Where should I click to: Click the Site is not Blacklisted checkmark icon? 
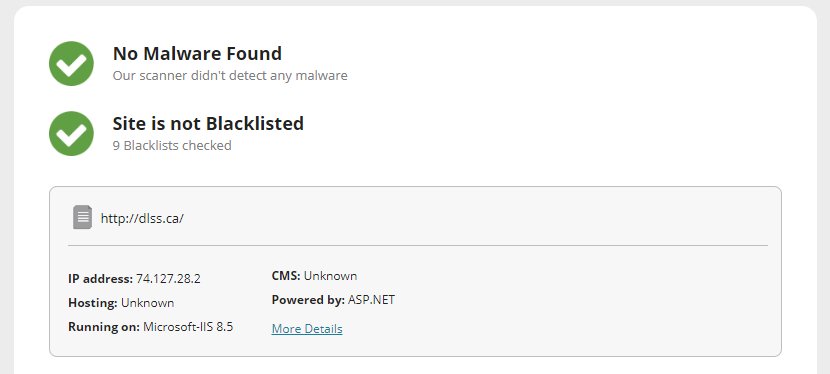[71, 133]
